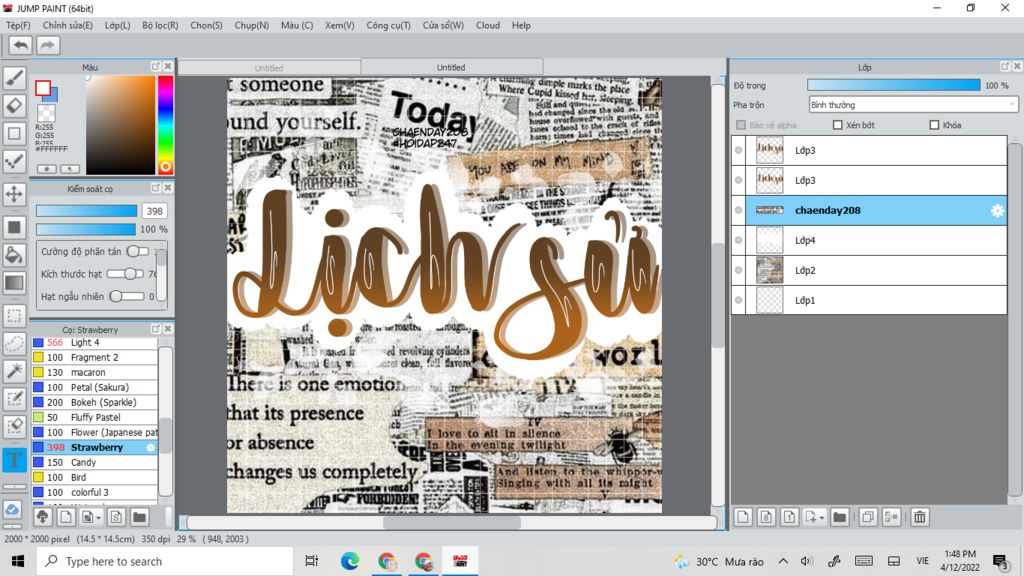Open settings gear of chaenday208 layer
The height and width of the screenshot is (576, 1024).
997,210
